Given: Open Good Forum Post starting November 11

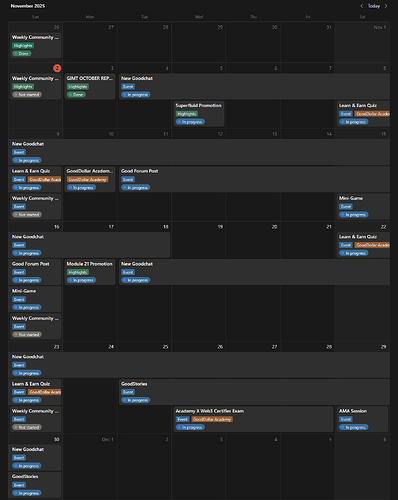Looking at the screenshot, I should tap(254, 179).
